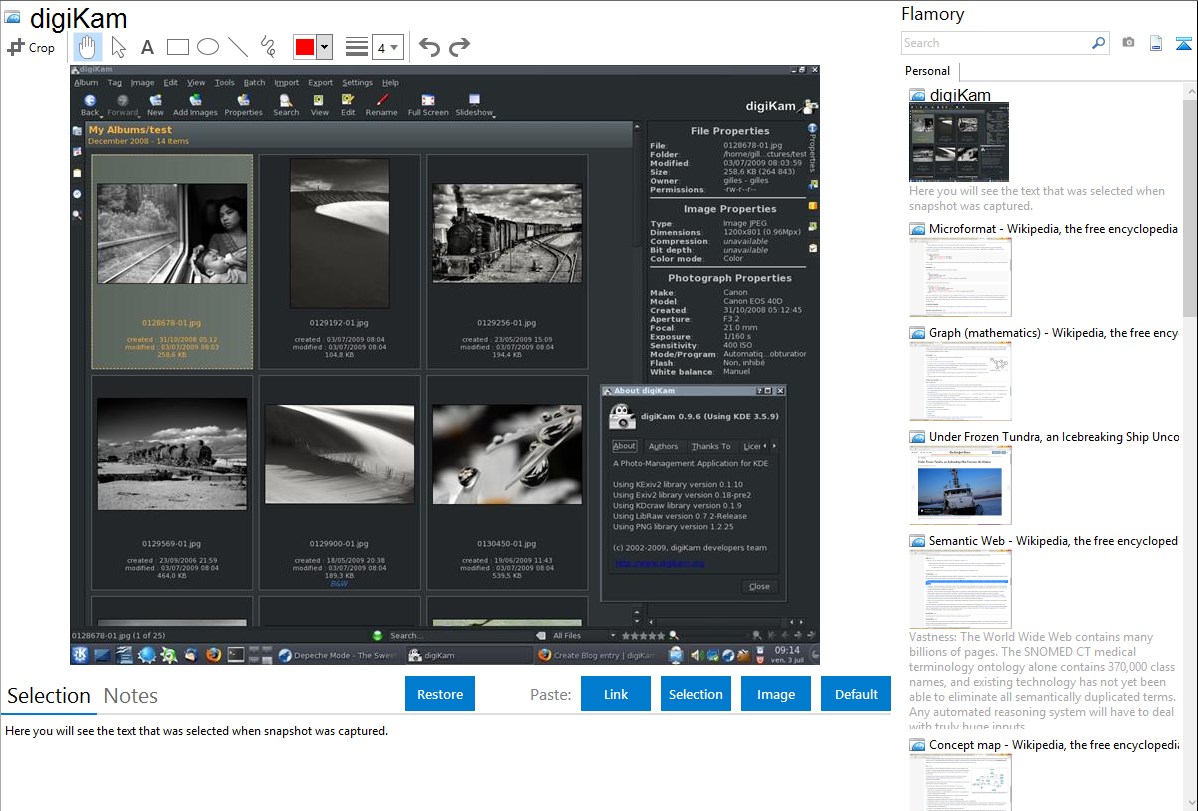
Task: Select the hand pan tool
Action: pyautogui.click(x=87, y=47)
